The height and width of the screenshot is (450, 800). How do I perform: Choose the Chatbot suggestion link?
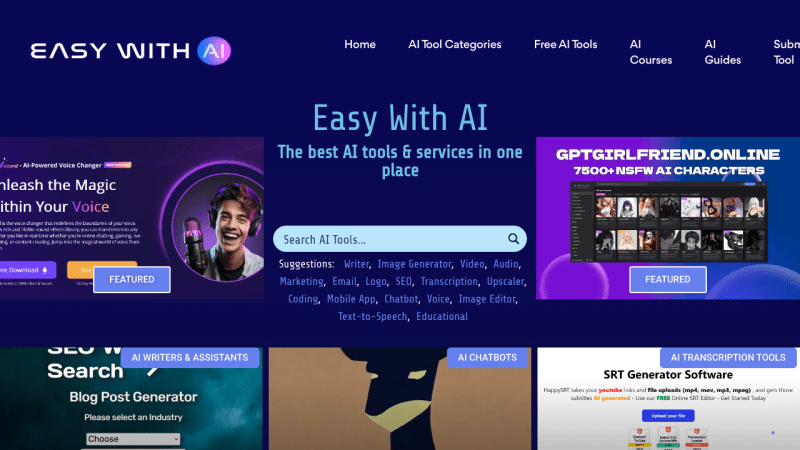(x=401, y=299)
